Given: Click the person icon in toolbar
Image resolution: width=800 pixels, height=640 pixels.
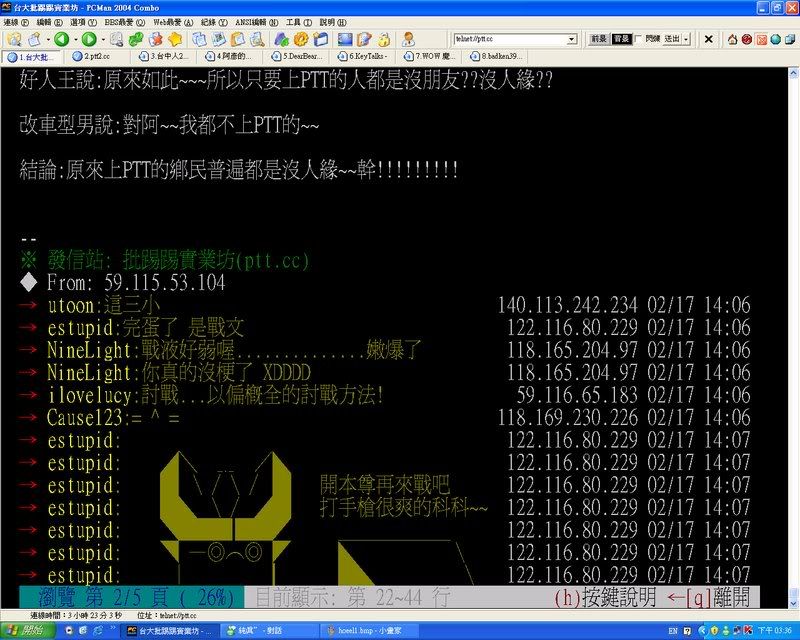Looking at the screenshot, I should tap(408, 39).
